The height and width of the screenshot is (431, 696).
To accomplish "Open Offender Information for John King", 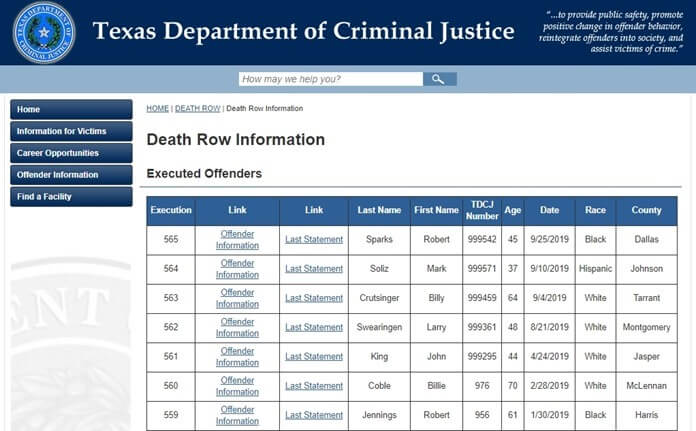I will click(237, 357).
